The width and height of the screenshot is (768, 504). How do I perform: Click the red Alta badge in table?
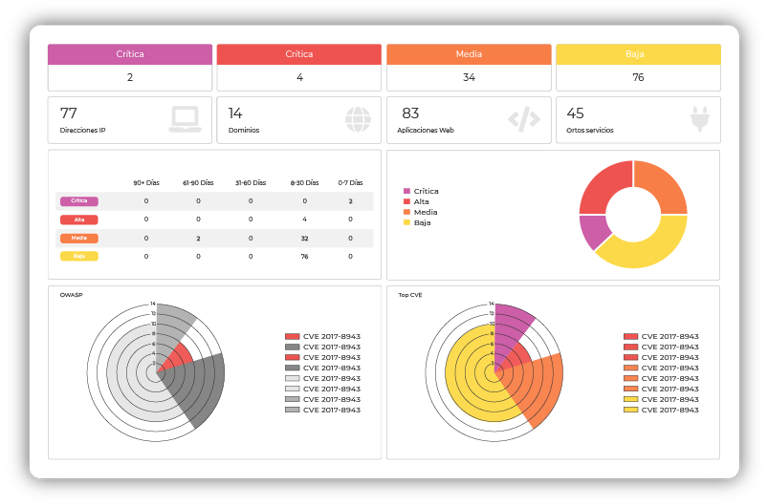coord(79,220)
